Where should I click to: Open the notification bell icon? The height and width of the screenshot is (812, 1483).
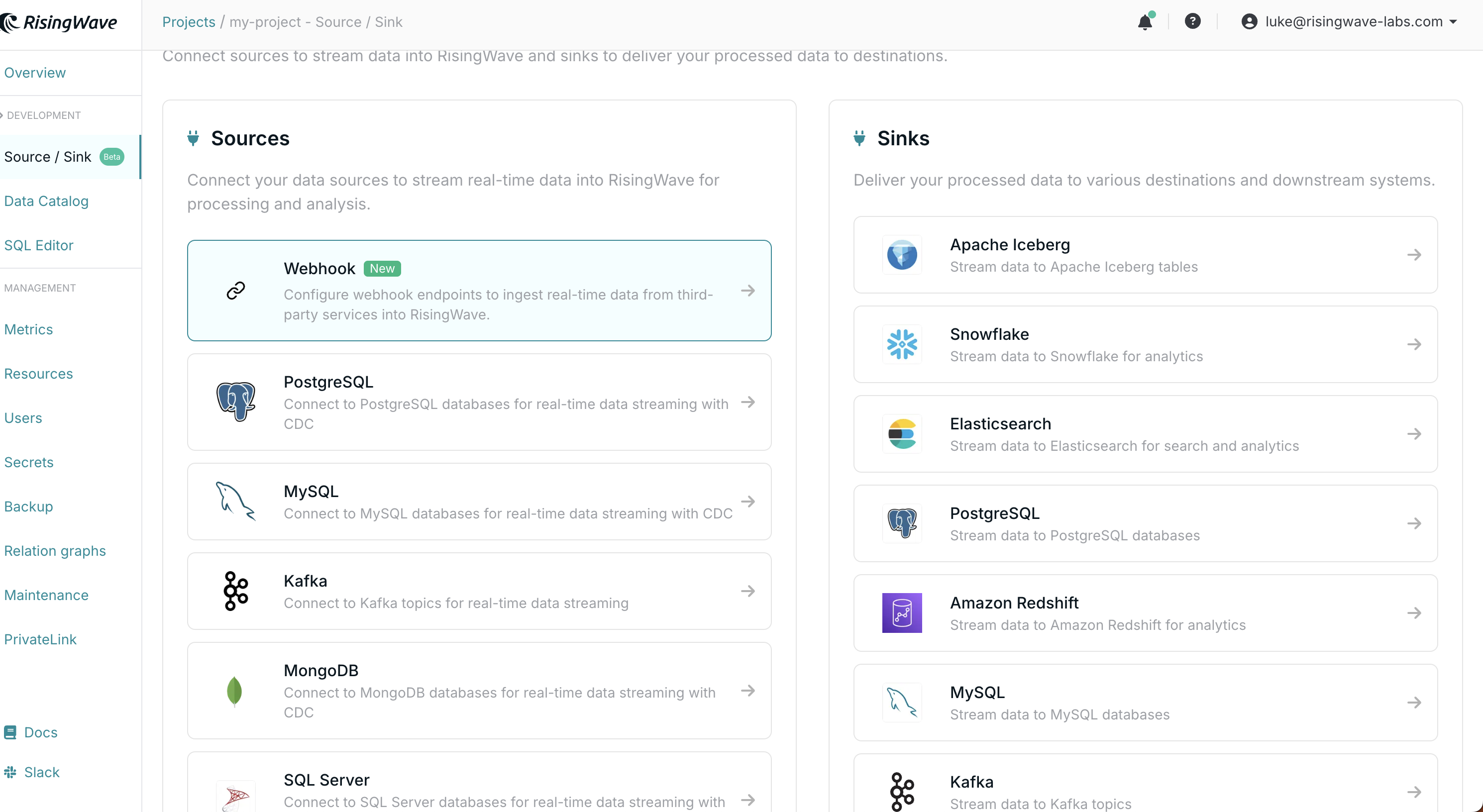tap(1145, 22)
